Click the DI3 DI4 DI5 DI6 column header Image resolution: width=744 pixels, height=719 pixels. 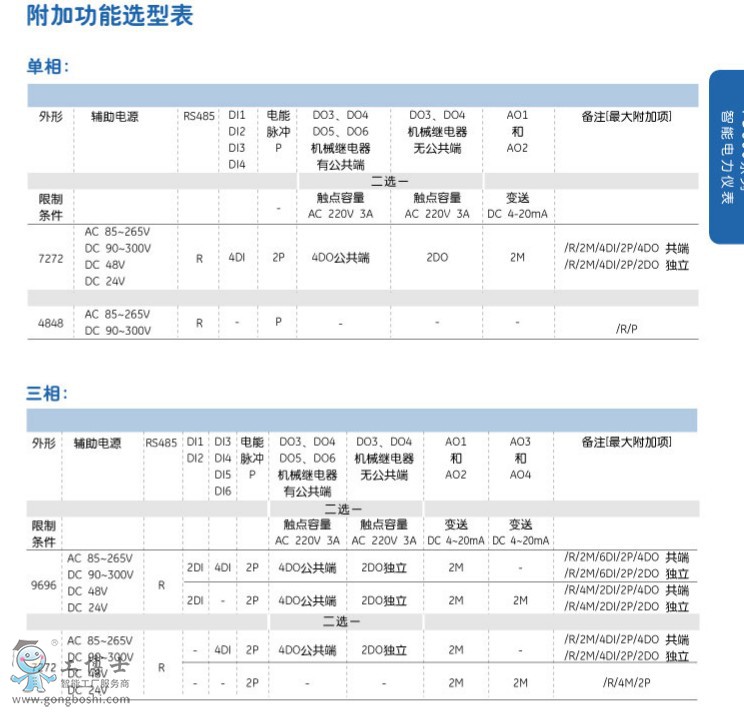pos(223,466)
